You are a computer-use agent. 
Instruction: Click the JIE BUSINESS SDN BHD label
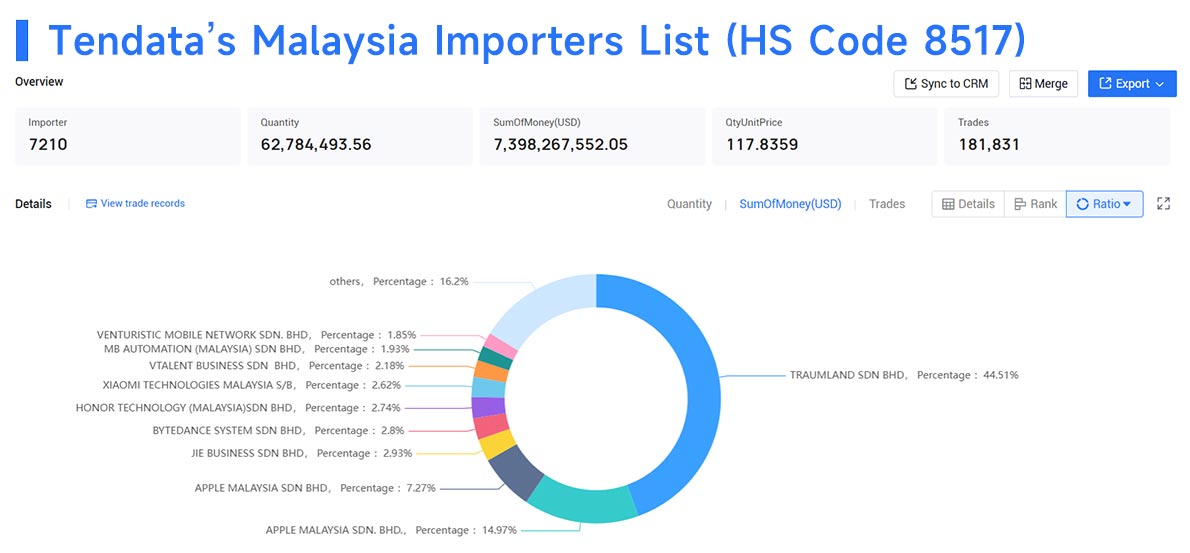(x=302, y=453)
